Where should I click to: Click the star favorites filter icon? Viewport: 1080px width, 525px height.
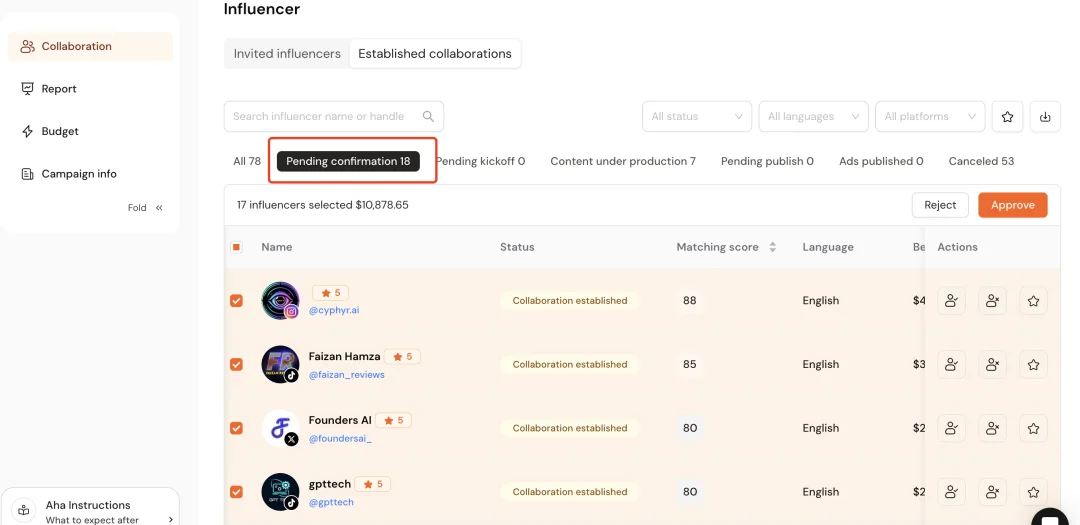(x=1007, y=117)
